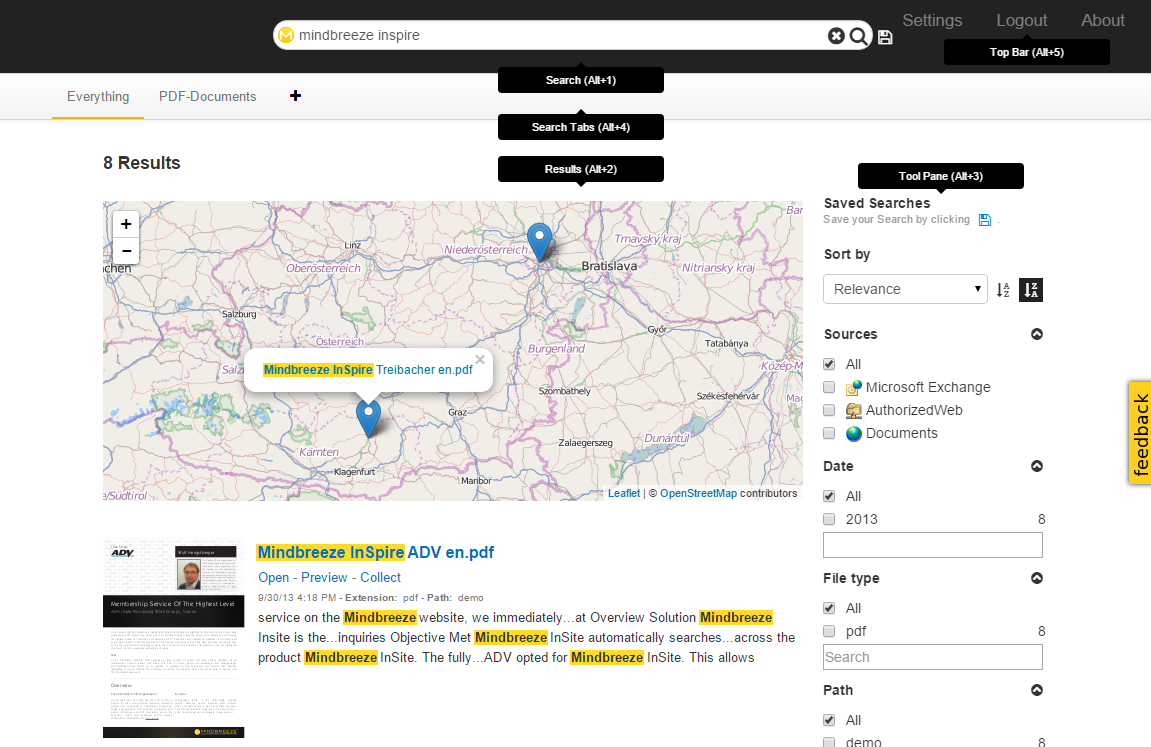This screenshot has width=1151, height=747.
Task: Toggle Date All checkbox
Action: (829, 496)
